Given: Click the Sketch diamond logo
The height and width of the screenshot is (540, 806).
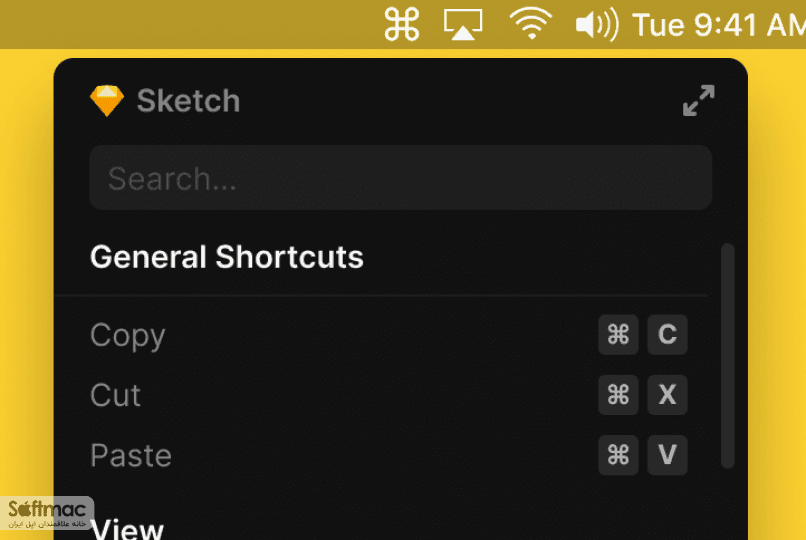Looking at the screenshot, I should point(107,101).
